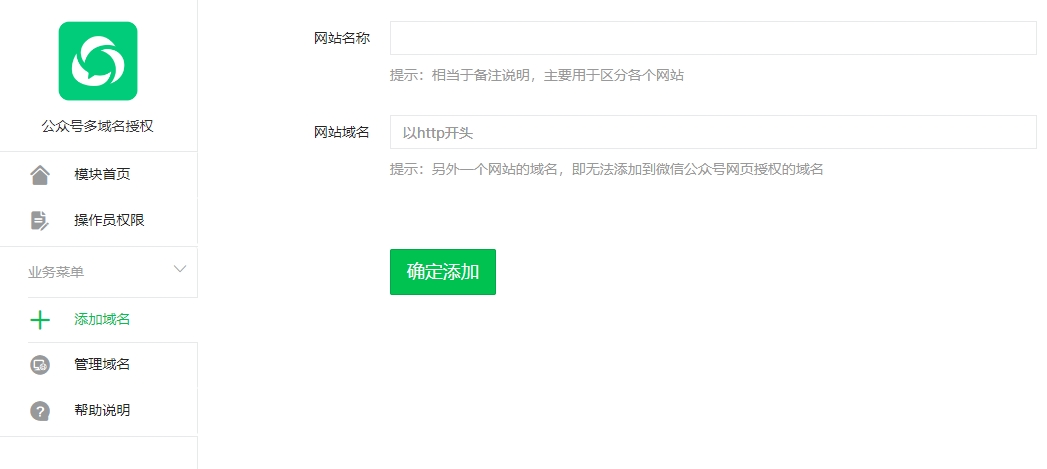Click the question mark icon for 帮助说明
The width and height of the screenshot is (1047, 469).
point(40,411)
